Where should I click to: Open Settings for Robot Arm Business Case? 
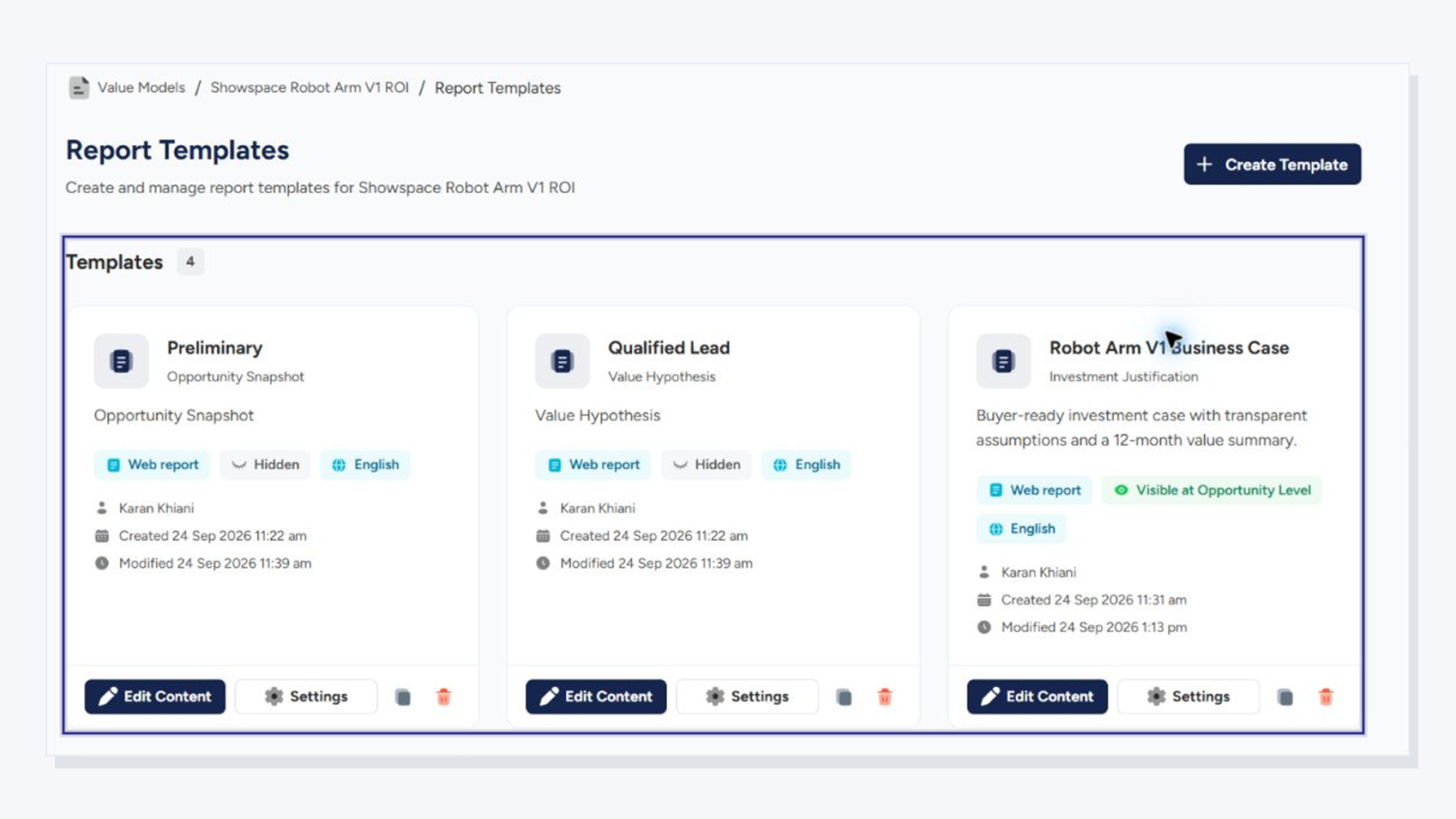point(1188,696)
